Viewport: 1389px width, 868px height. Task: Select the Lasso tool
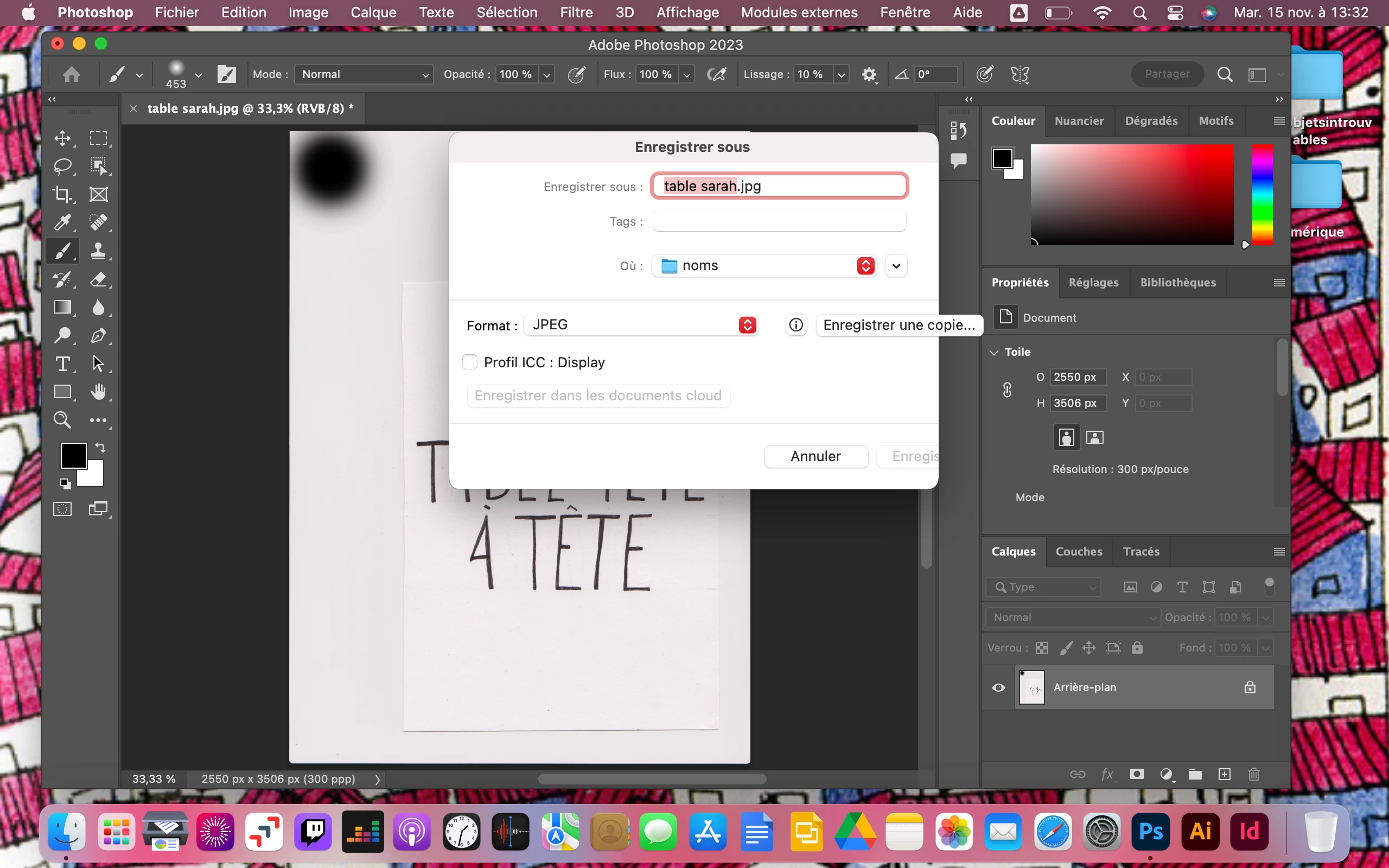[x=62, y=167]
